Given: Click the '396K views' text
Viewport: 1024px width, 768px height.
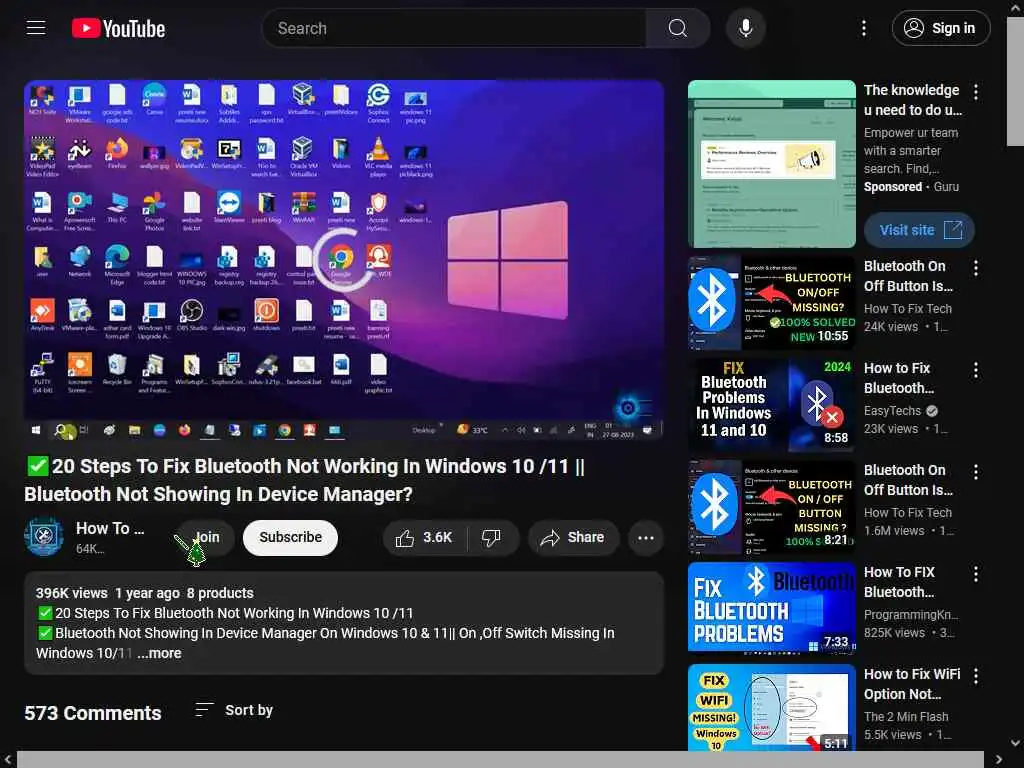Looking at the screenshot, I should (72, 593).
